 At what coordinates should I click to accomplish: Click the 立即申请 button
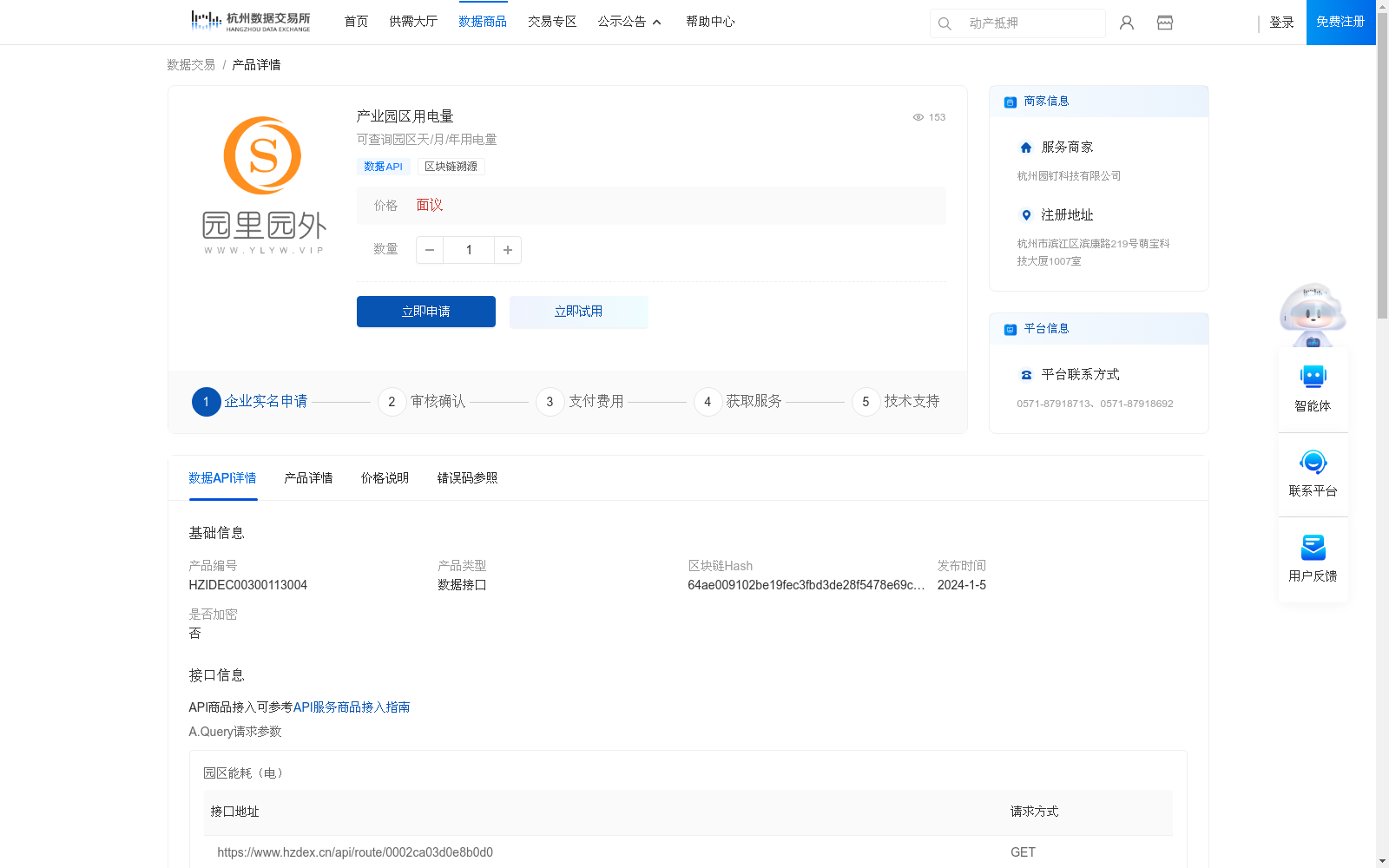point(426,312)
